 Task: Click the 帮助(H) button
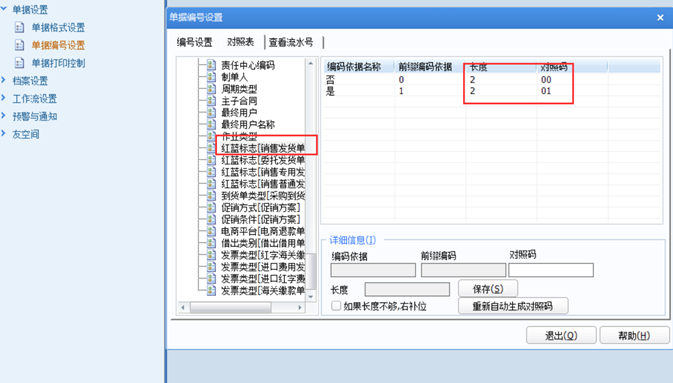tap(634, 335)
